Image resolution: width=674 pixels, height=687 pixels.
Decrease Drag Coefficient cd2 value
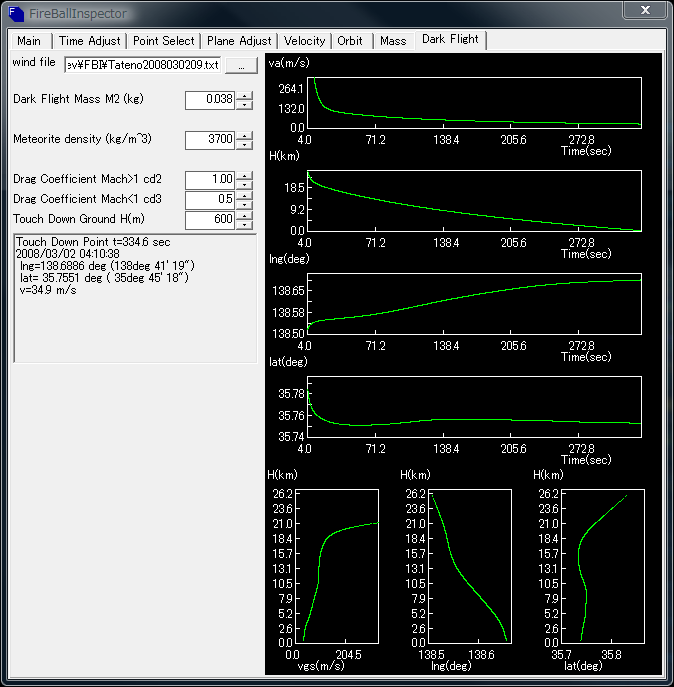(x=245, y=184)
